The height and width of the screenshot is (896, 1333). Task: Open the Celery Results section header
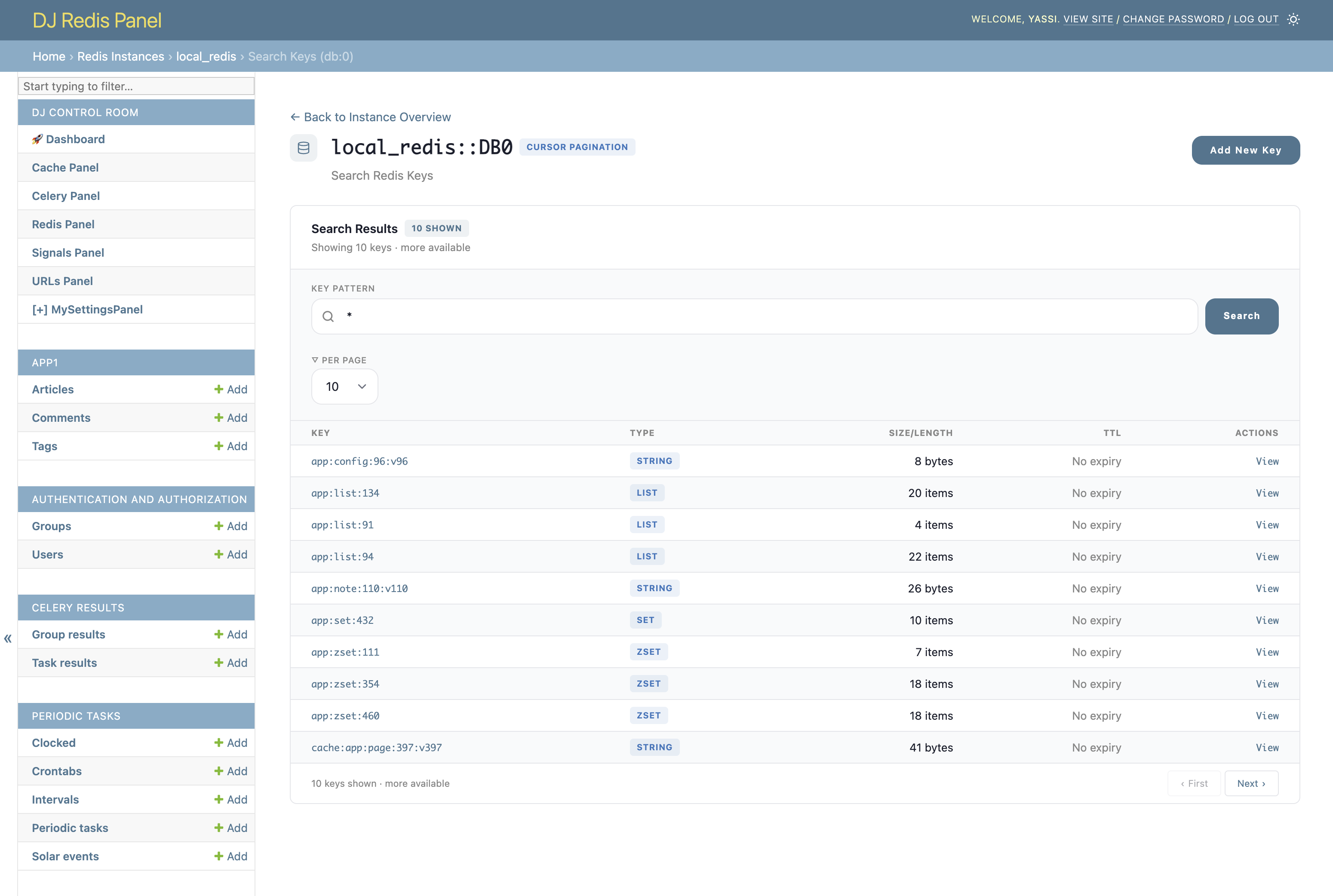[78, 608]
